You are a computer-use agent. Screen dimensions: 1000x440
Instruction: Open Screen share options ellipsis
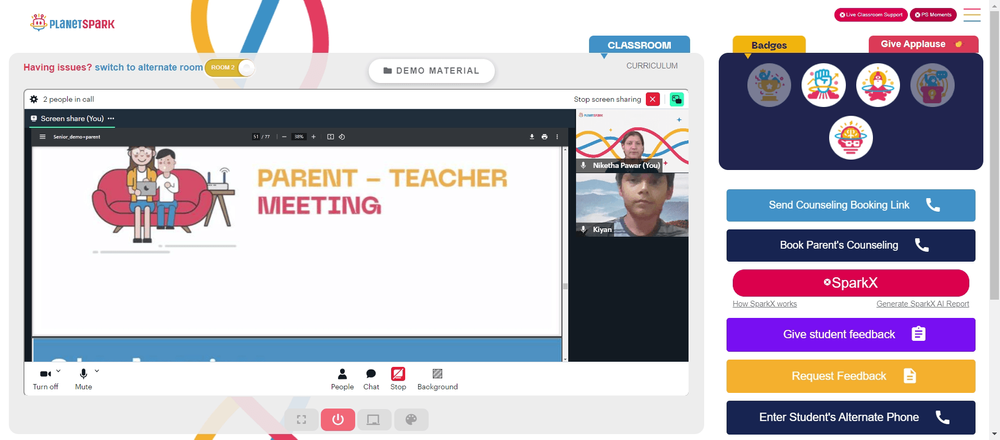tap(111, 119)
